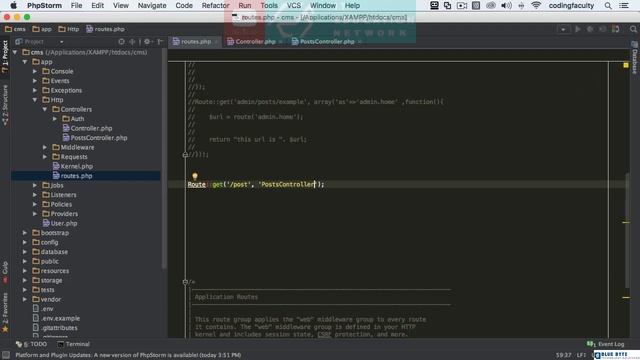This screenshot has height=360, width=640.
Task: Open the run configuration dropdown
Action: click(x=563, y=29)
